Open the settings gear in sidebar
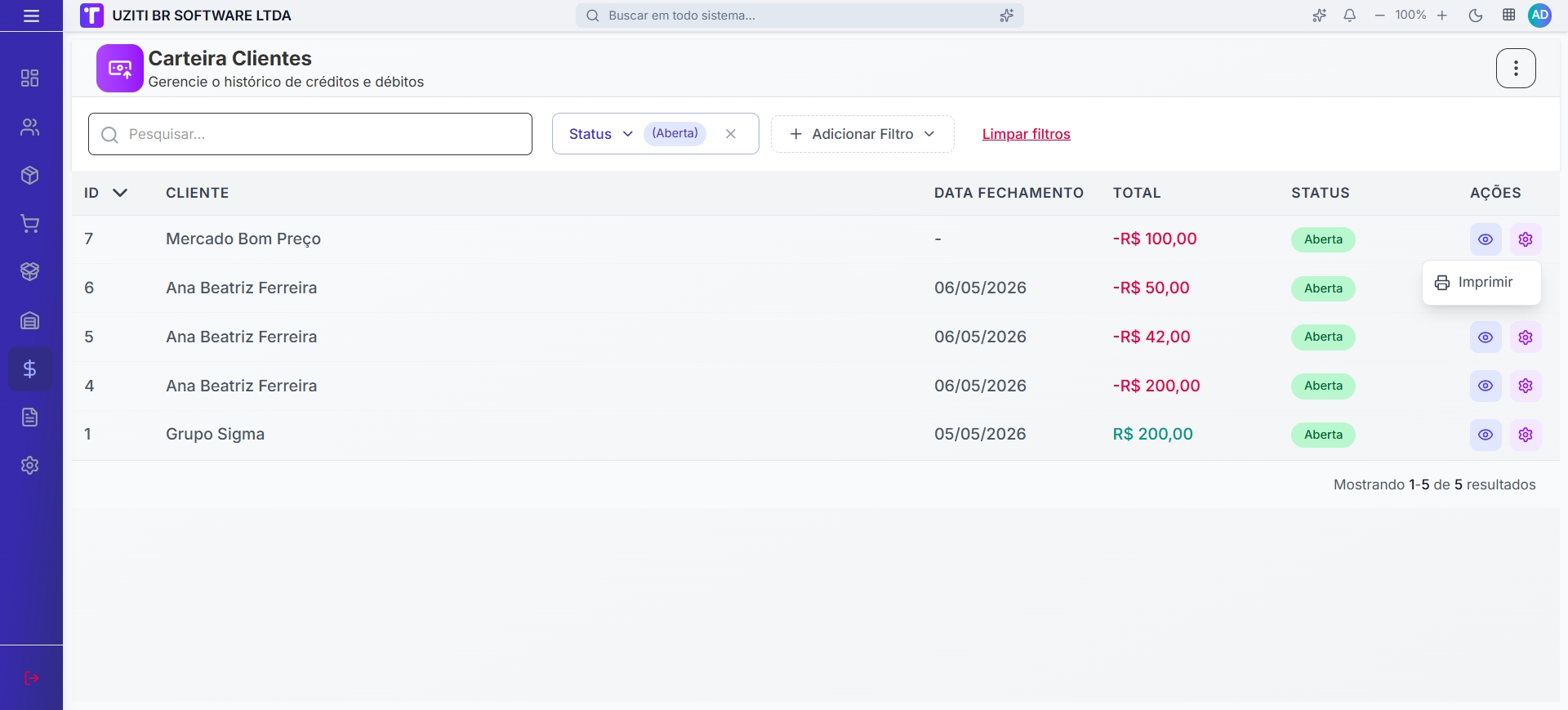Screen dimensions: 1568x710 click(x=30, y=466)
